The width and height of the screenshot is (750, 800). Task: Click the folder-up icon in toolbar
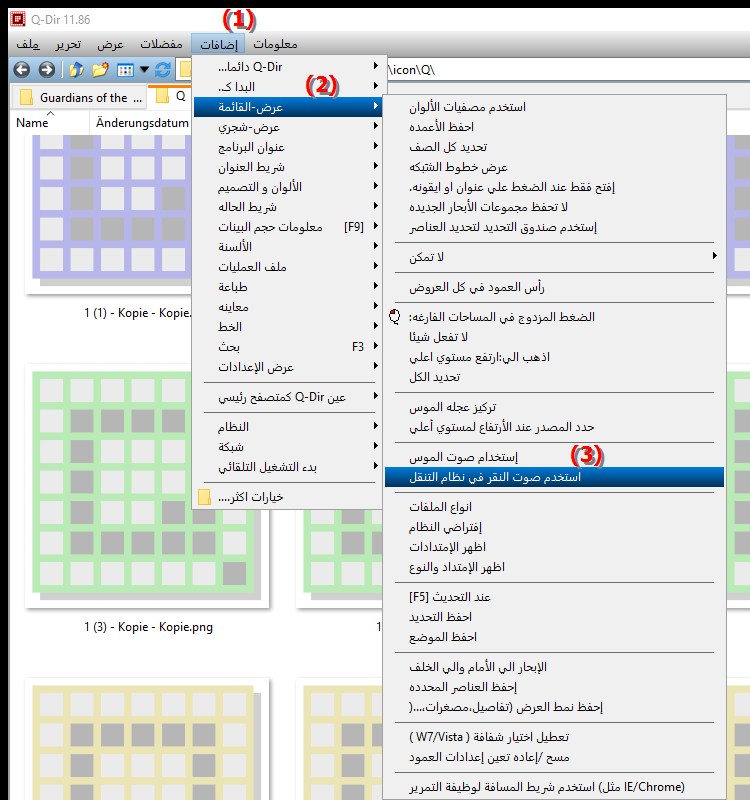[x=76, y=69]
